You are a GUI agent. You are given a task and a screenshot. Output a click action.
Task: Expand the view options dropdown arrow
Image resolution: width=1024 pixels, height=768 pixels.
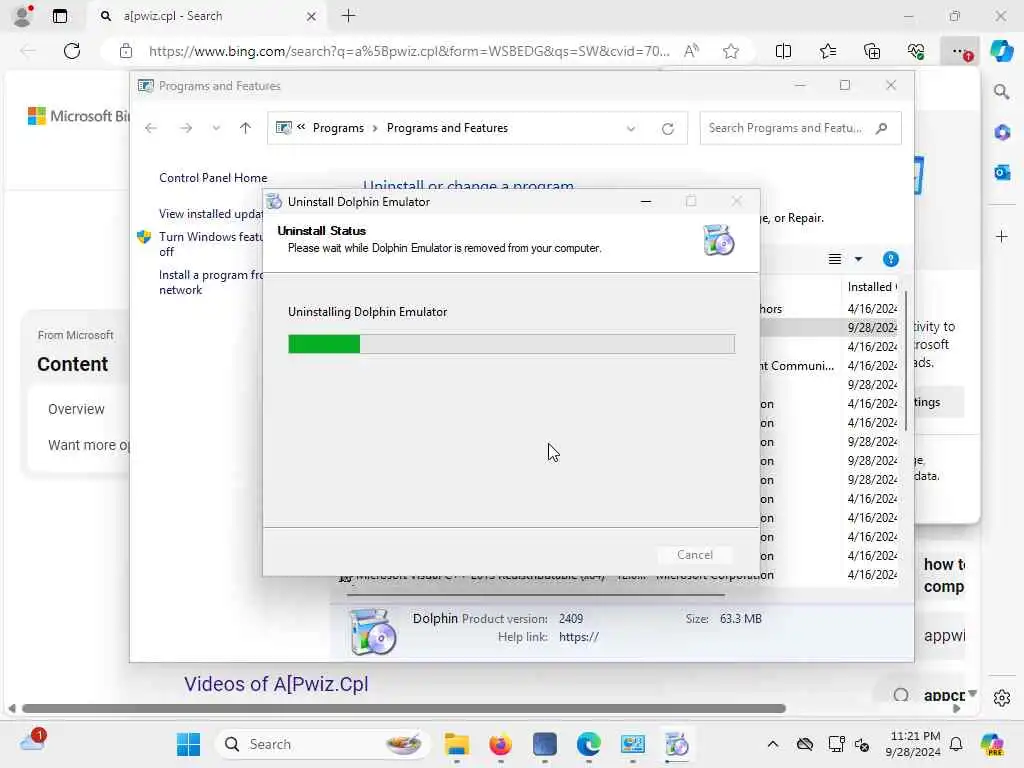click(x=858, y=259)
